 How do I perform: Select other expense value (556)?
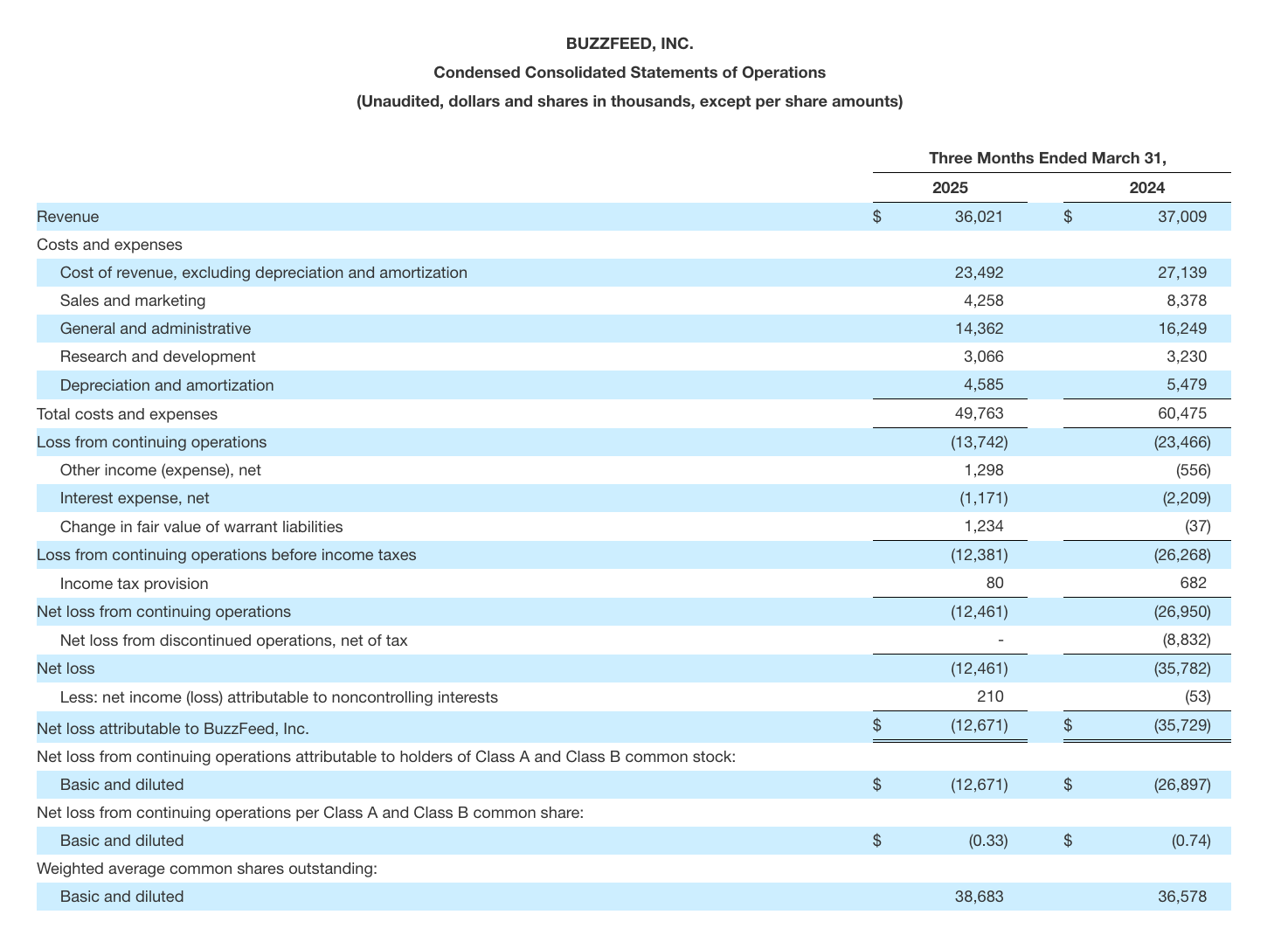point(1194,470)
